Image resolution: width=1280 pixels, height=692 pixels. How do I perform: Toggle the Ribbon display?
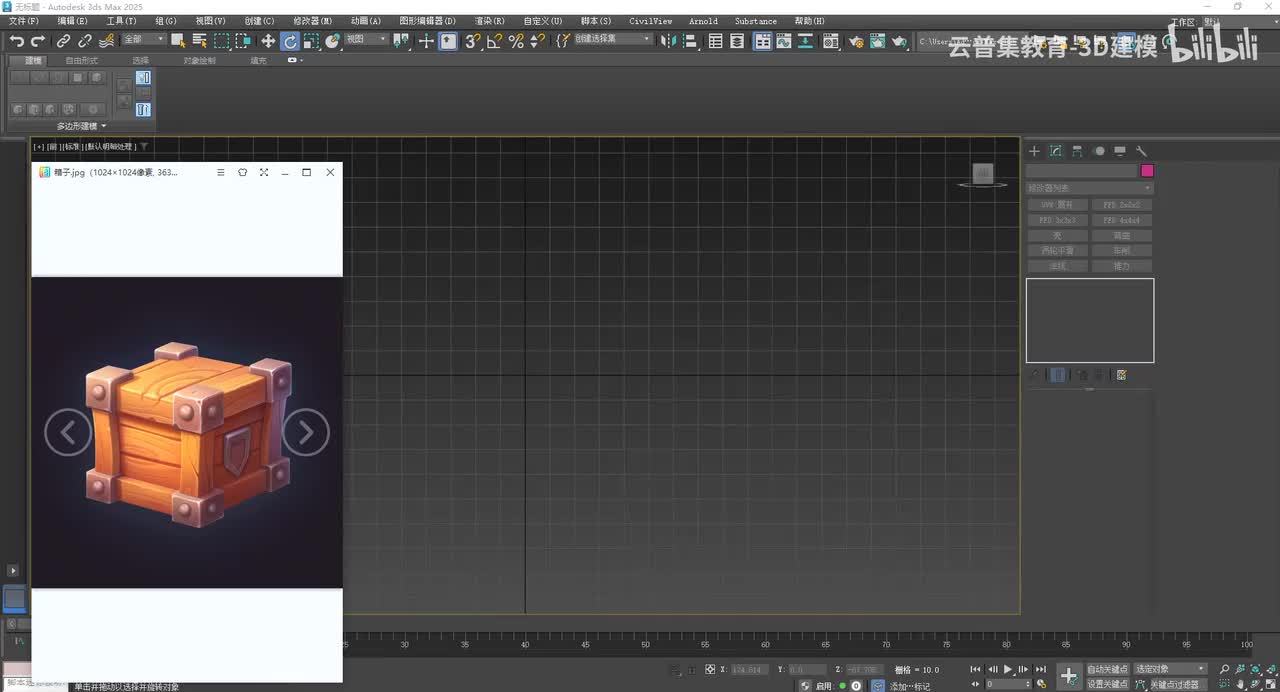click(x=762, y=41)
